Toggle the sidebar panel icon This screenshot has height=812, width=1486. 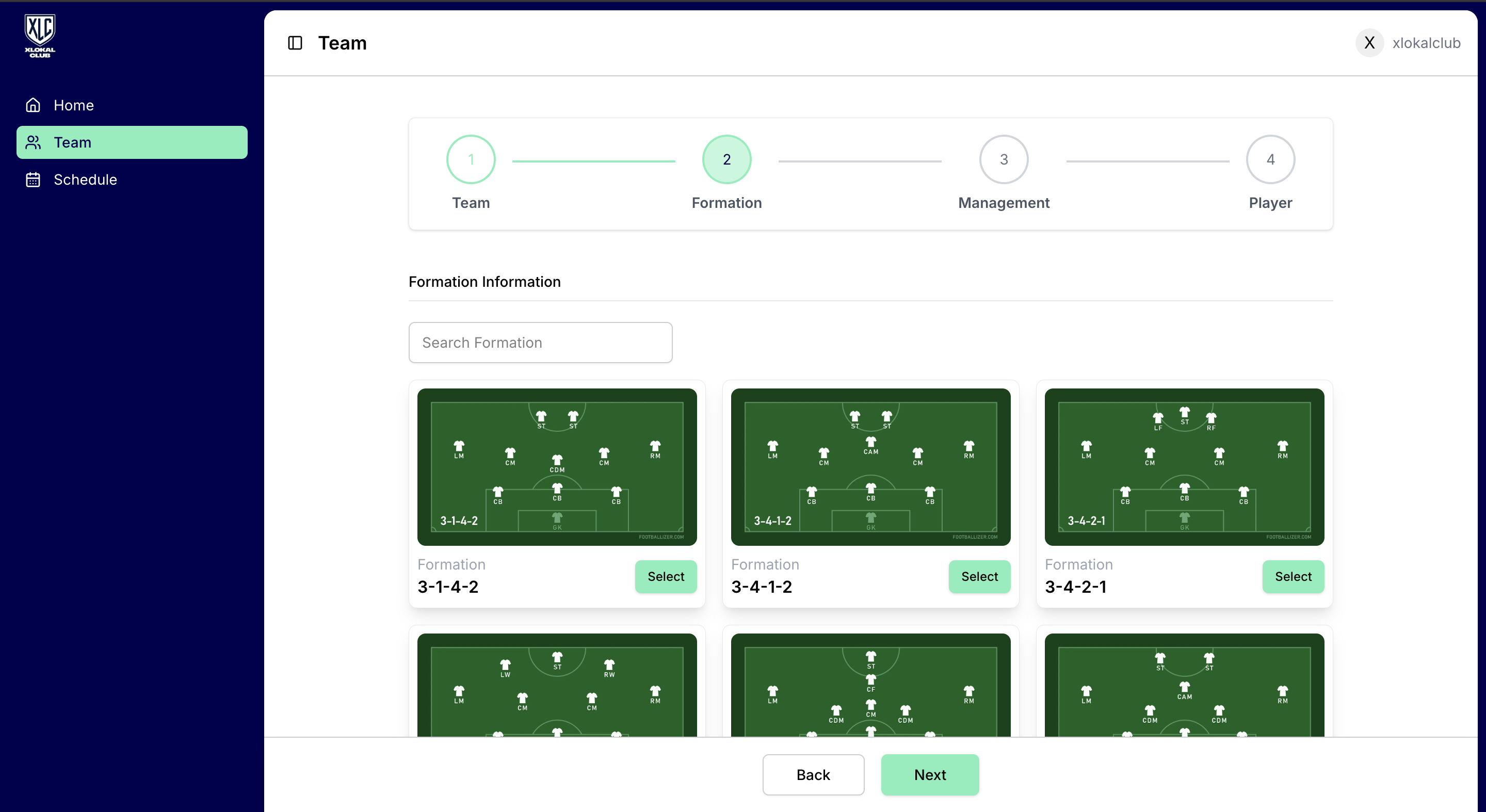coord(295,43)
